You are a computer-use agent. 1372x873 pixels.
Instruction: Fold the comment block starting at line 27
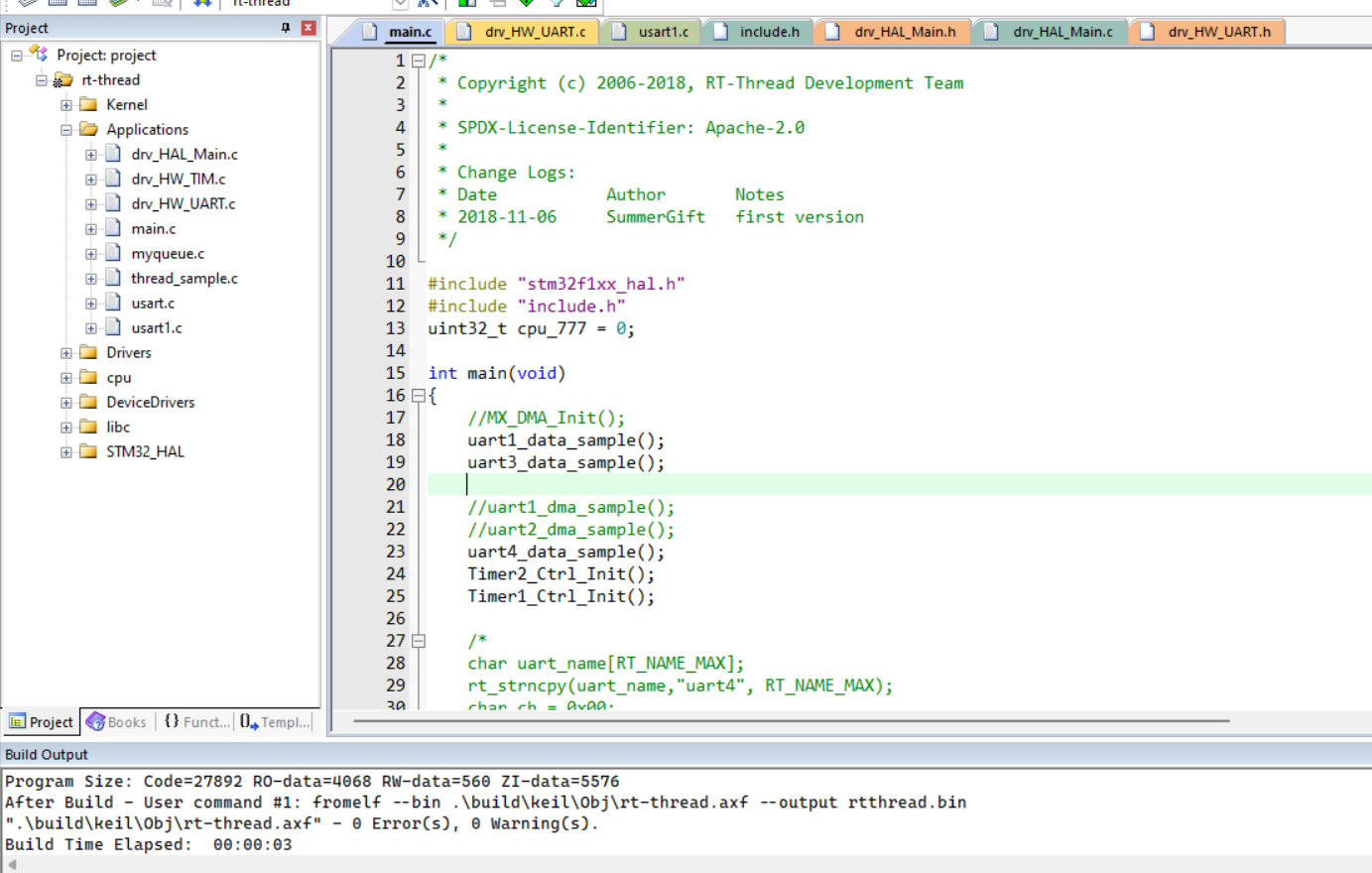pyautogui.click(x=419, y=641)
